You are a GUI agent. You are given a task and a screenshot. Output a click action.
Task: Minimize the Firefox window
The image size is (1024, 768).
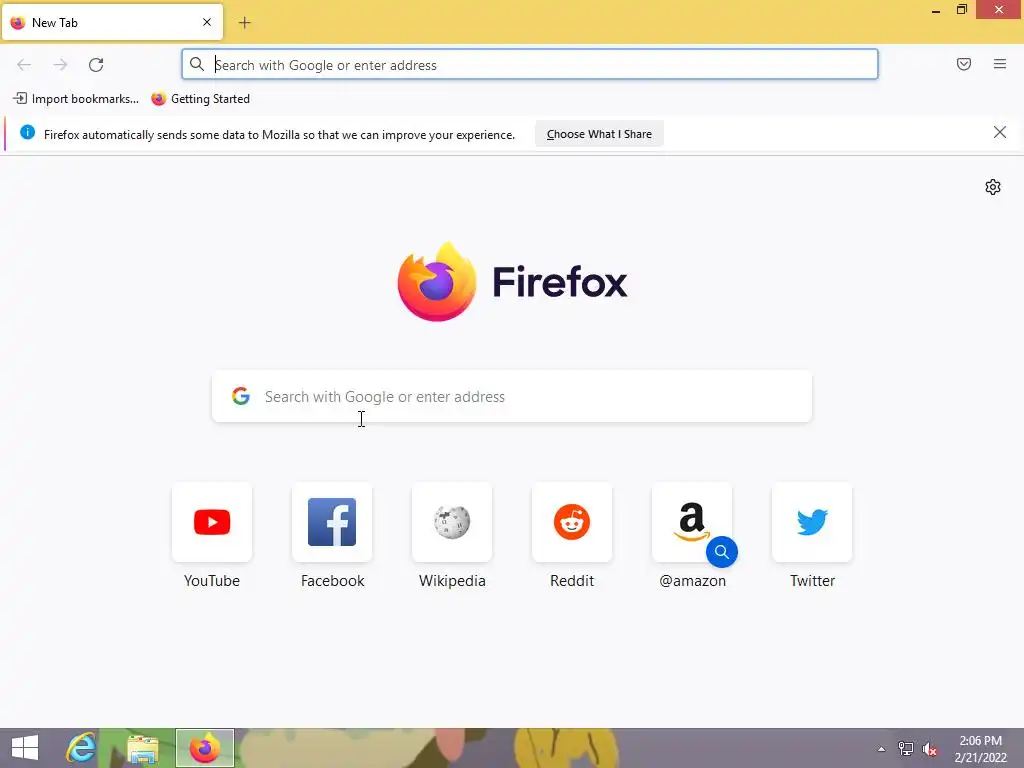tap(936, 10)
